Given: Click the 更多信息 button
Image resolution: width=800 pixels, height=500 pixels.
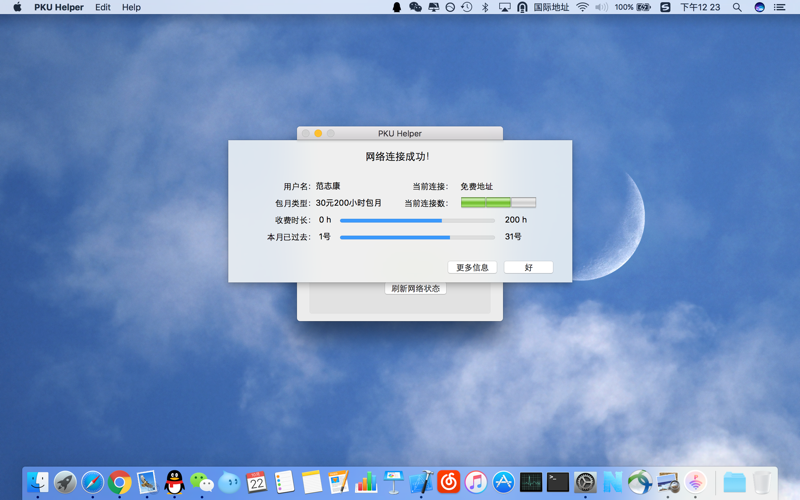Looking at the screenshot, I should tap(472, 268).
